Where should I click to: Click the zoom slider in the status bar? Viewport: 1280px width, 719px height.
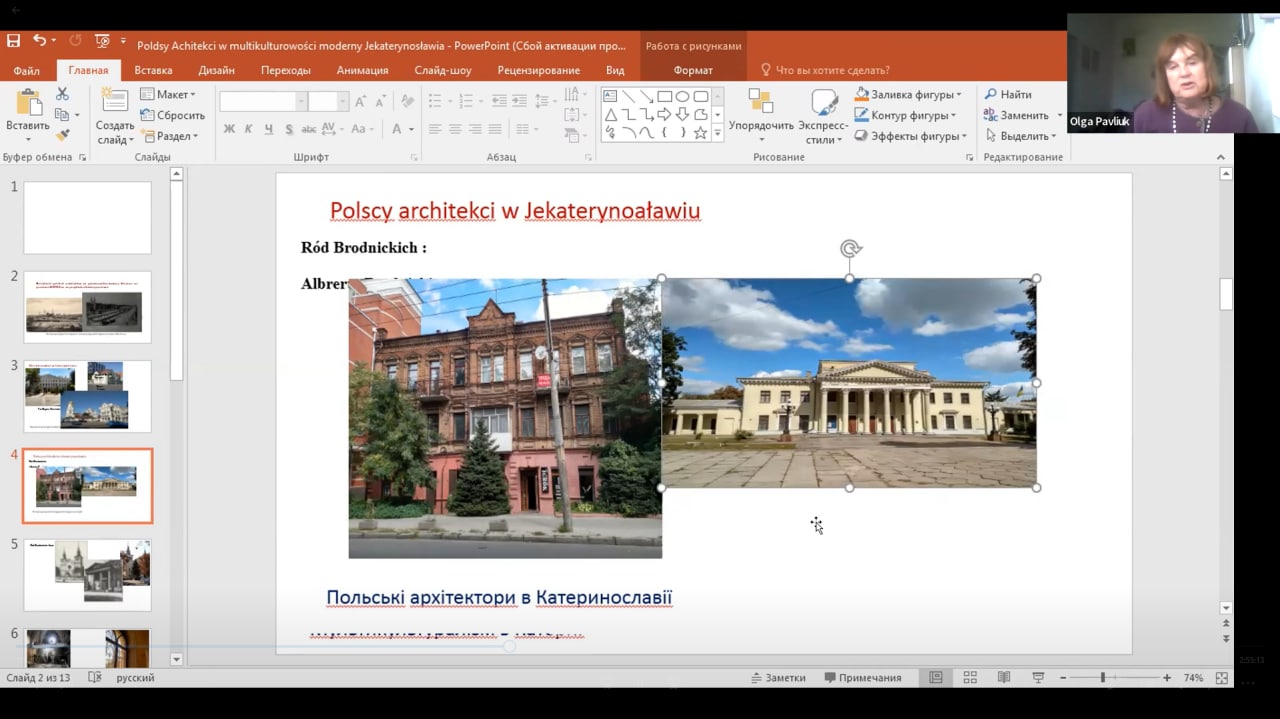(x=1103, y=678)
